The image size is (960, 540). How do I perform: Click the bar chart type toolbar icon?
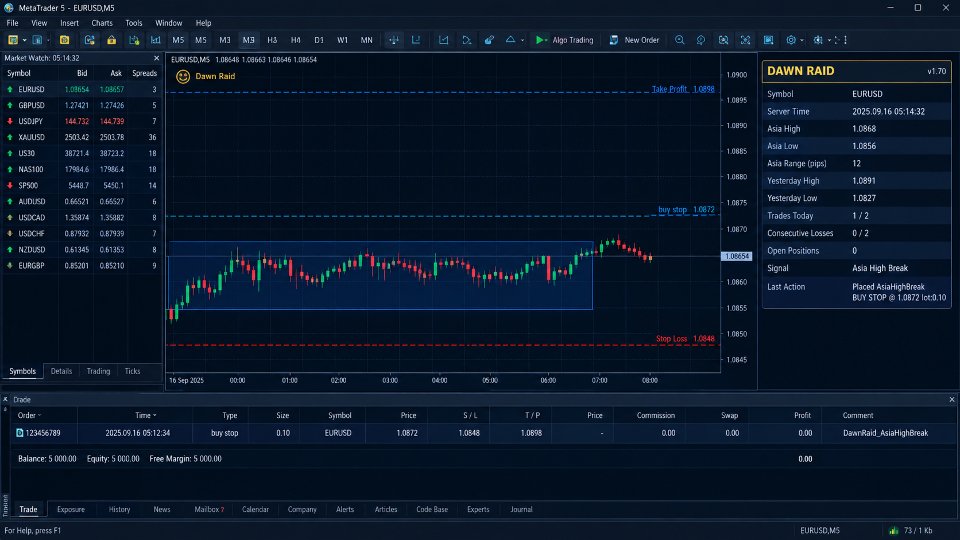[x=156, y=40]
